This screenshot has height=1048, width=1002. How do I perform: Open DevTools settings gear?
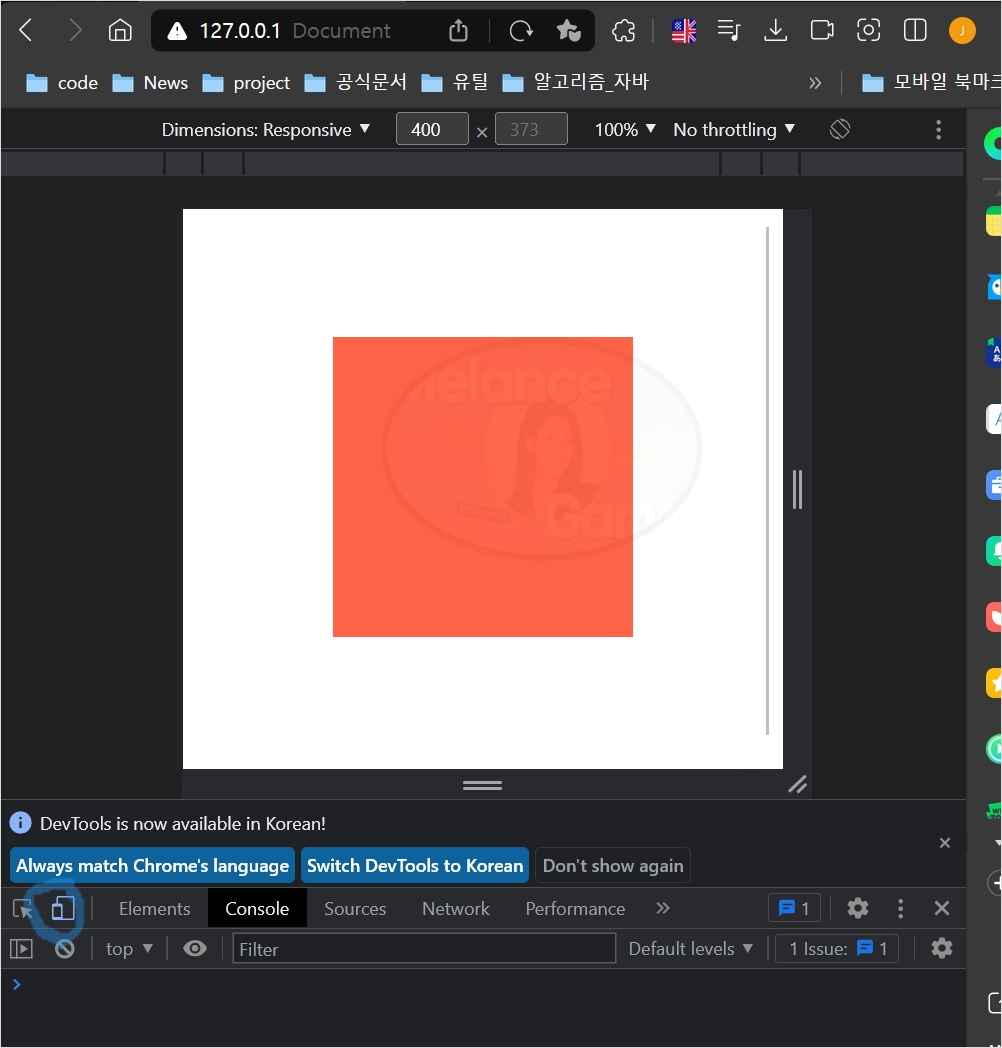click(858, 908)
